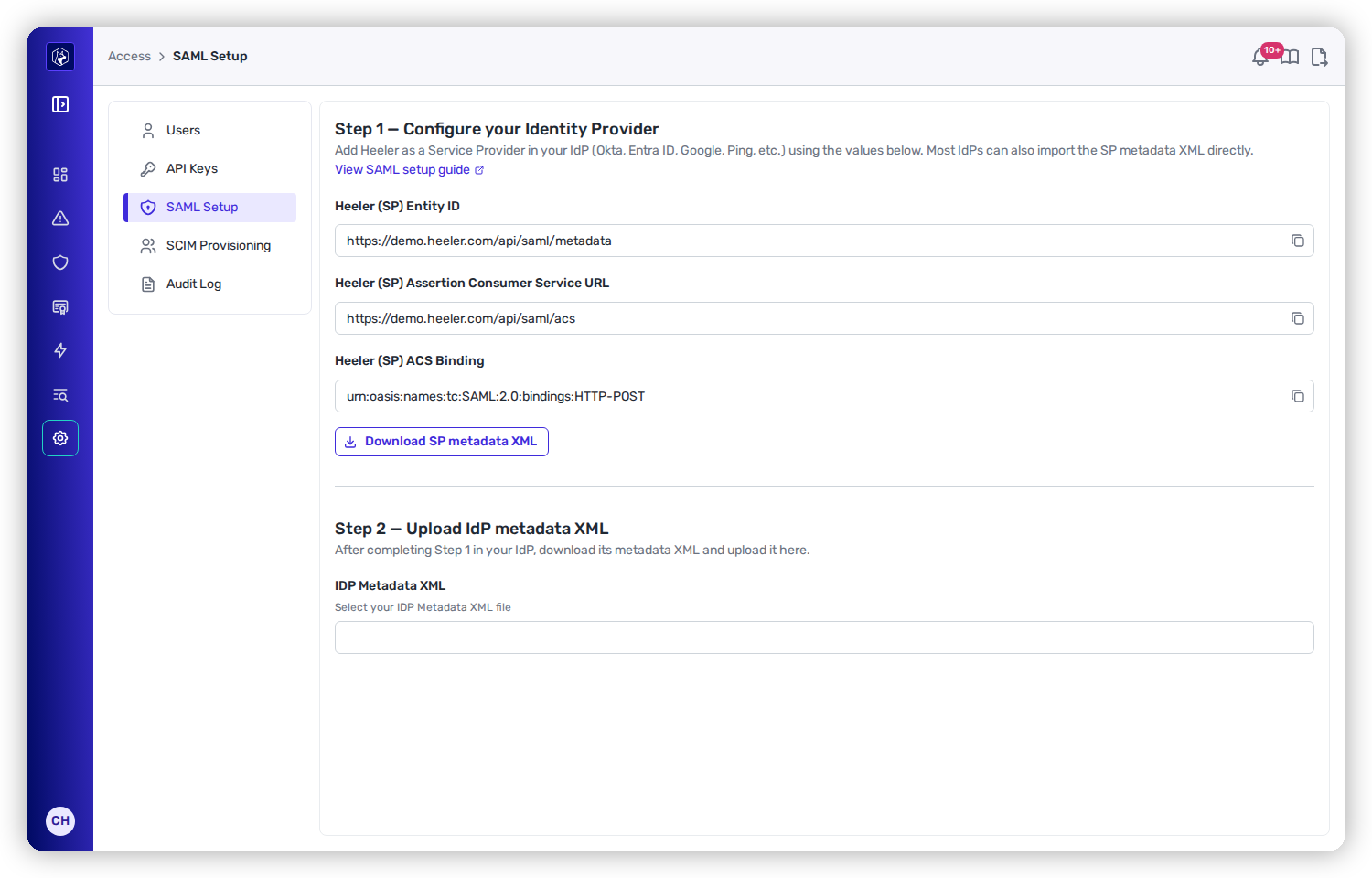Open notifications bell with 10+ badge
1372x878 pixels.
tap(1262, 56)
